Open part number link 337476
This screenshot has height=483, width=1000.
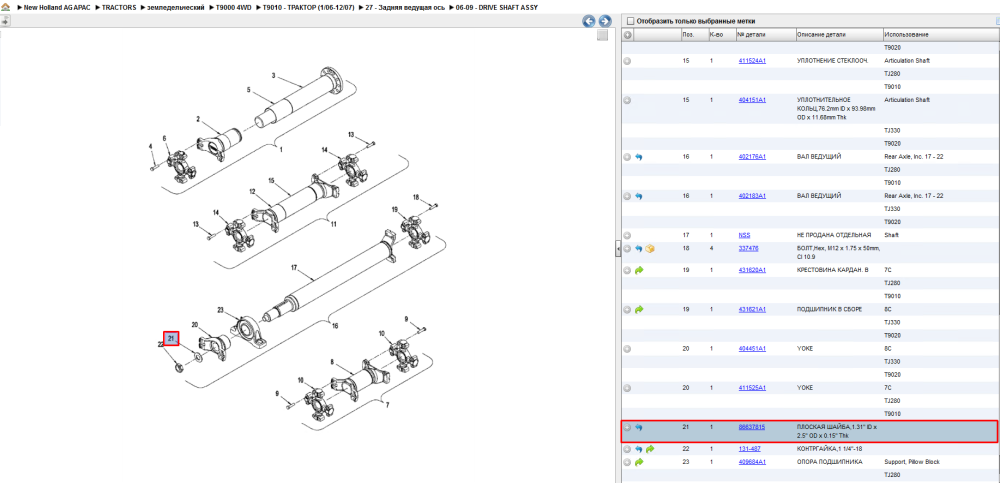click(x=748, y=248)
